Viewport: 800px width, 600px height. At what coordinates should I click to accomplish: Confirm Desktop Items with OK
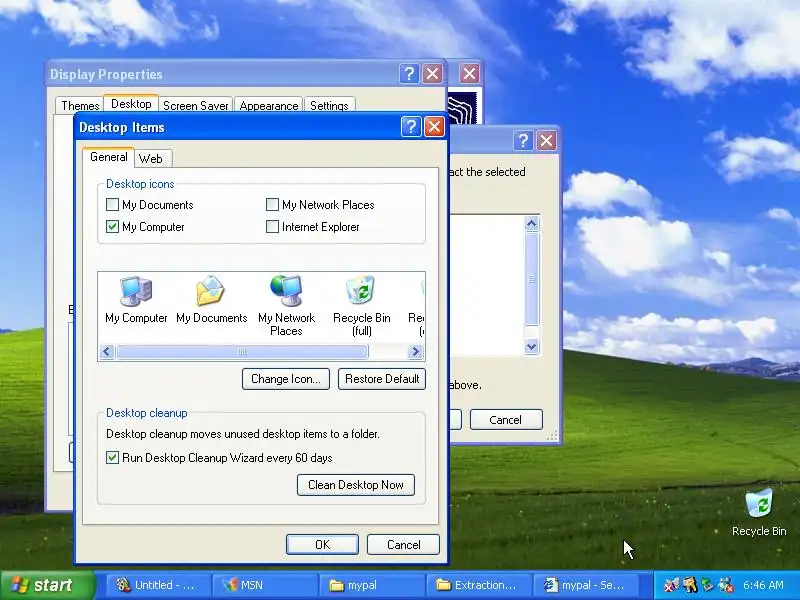322,544
